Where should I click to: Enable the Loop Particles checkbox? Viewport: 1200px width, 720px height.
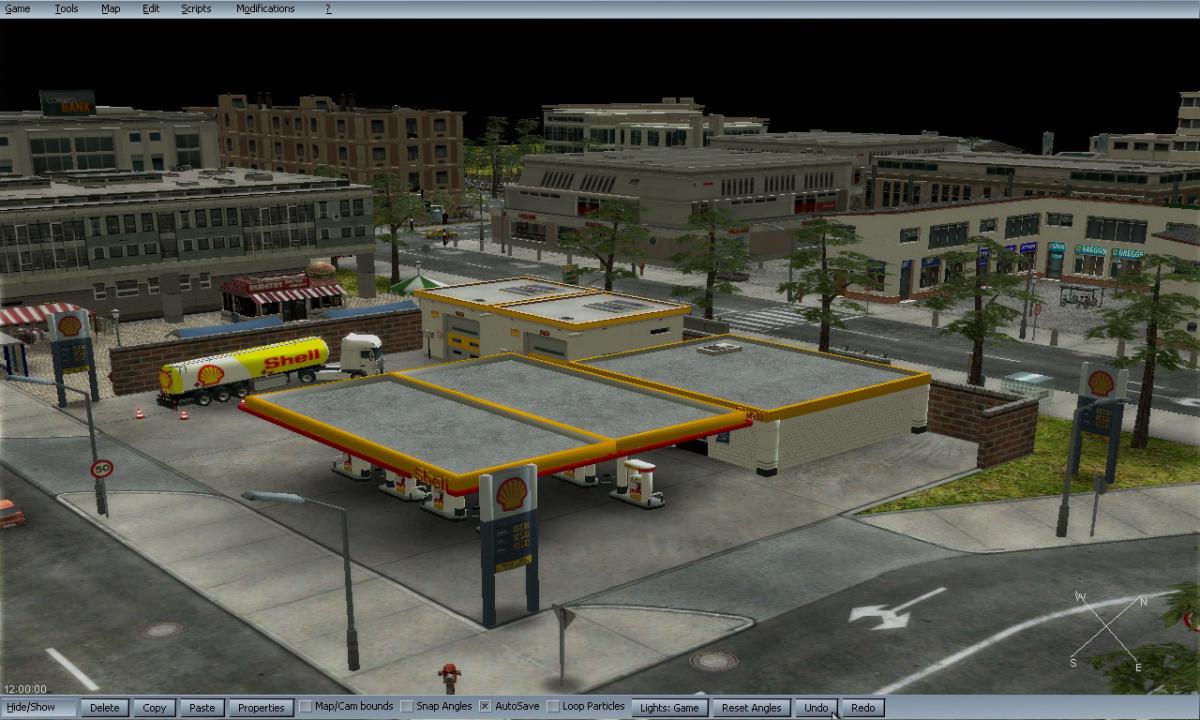pos(553,707)
